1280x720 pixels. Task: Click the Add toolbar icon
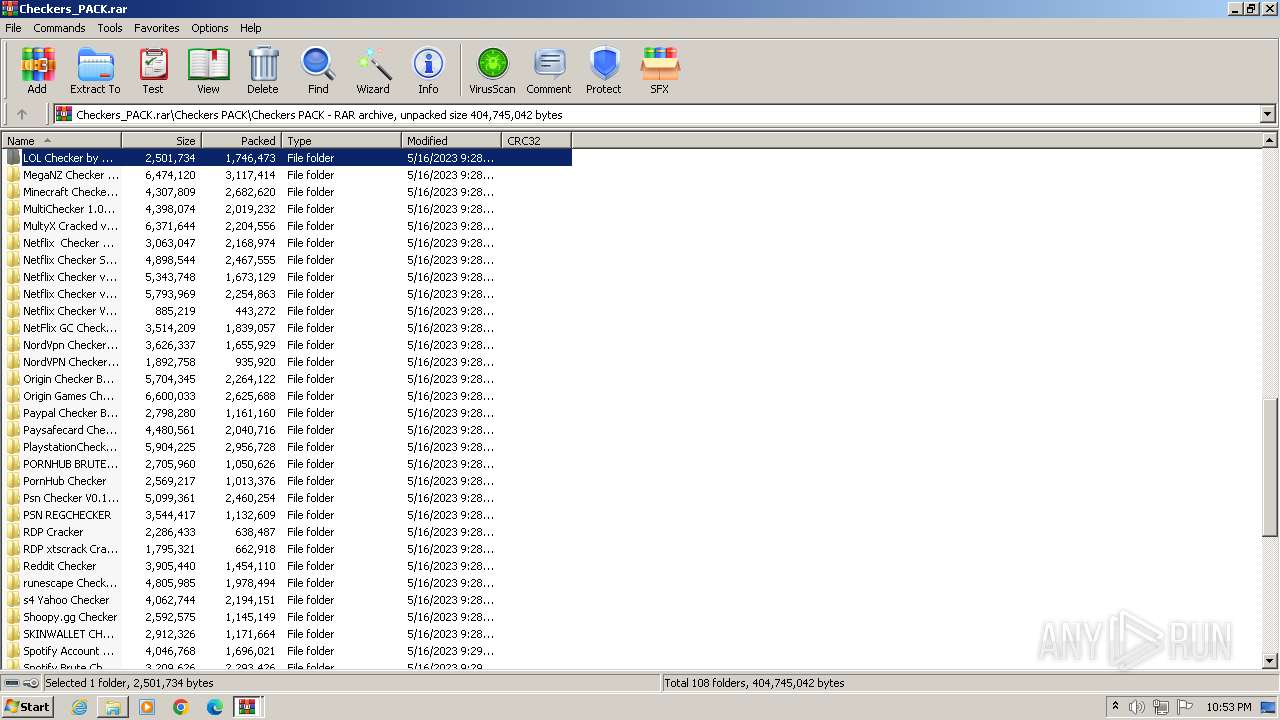(37, 71)
